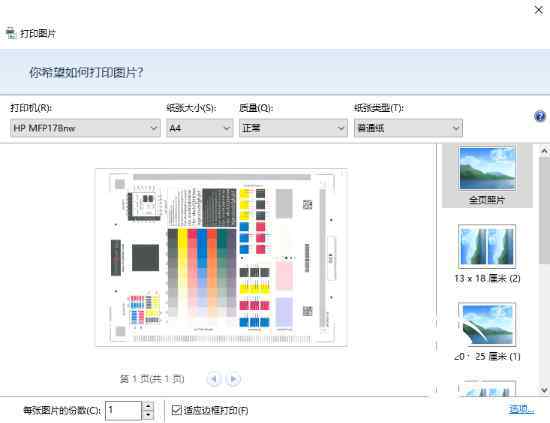This screenshot has width=550, height=423.
Task: Increase copies with the up stepper arrow
Action: pos(148,406)
